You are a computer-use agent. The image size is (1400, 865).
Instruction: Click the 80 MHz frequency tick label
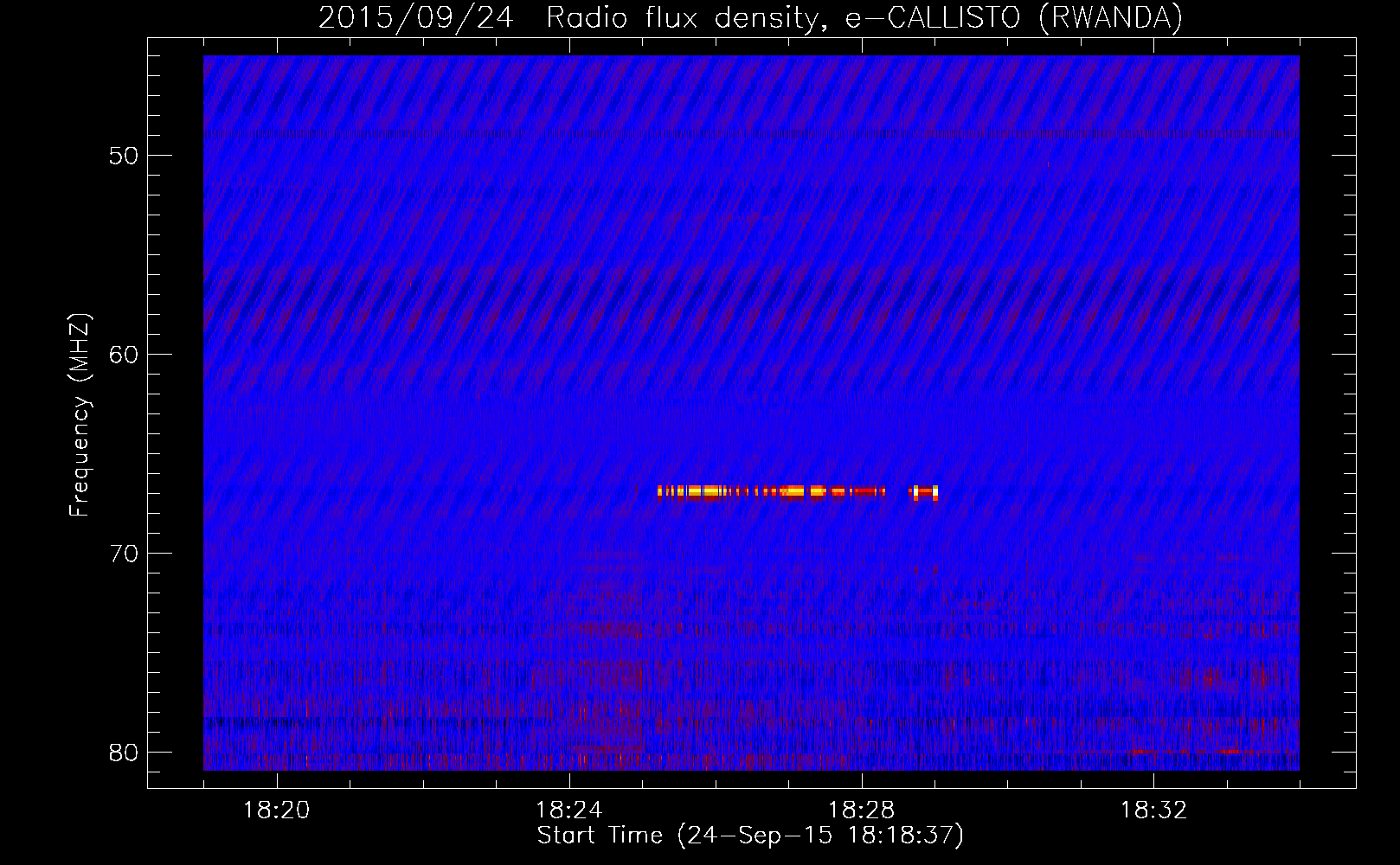[x=124, y=753]
